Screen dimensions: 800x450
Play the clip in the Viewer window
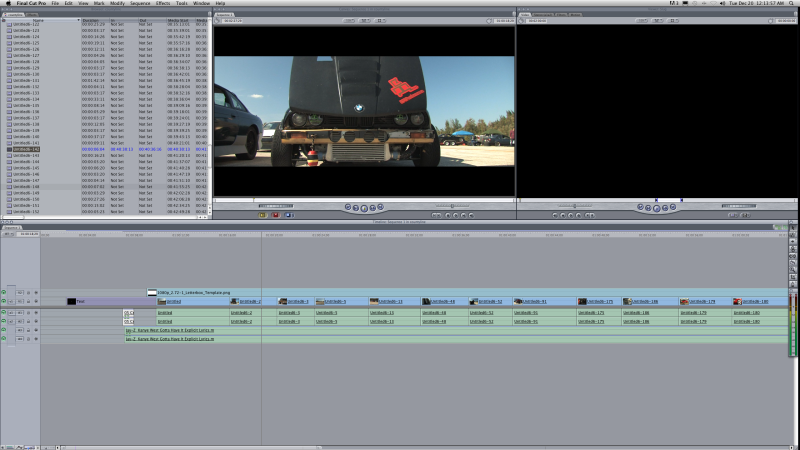(657, 208)
